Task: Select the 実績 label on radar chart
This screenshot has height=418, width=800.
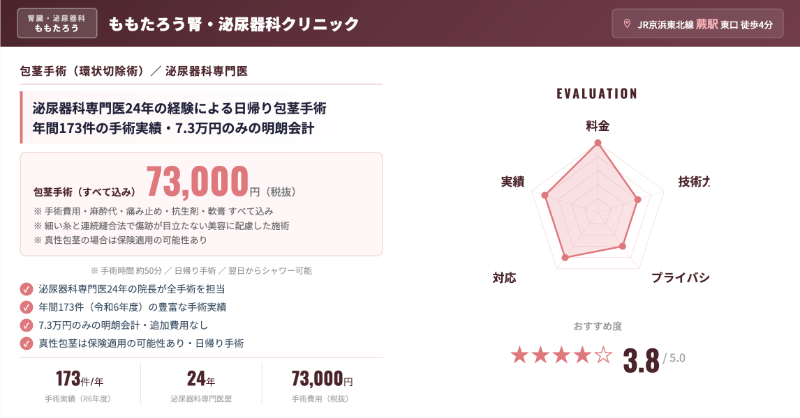Action: 513,182
